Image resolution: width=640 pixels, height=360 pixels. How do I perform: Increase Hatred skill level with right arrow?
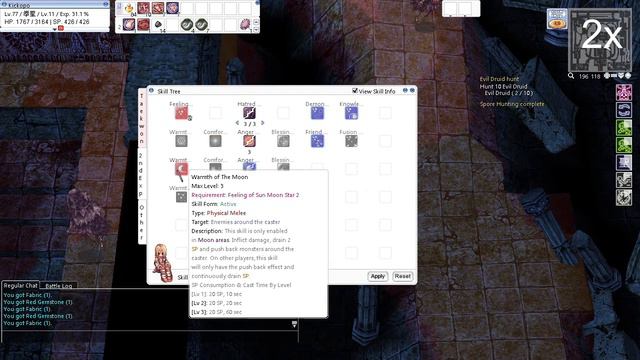pyautogui.click(x=262, y=123)
